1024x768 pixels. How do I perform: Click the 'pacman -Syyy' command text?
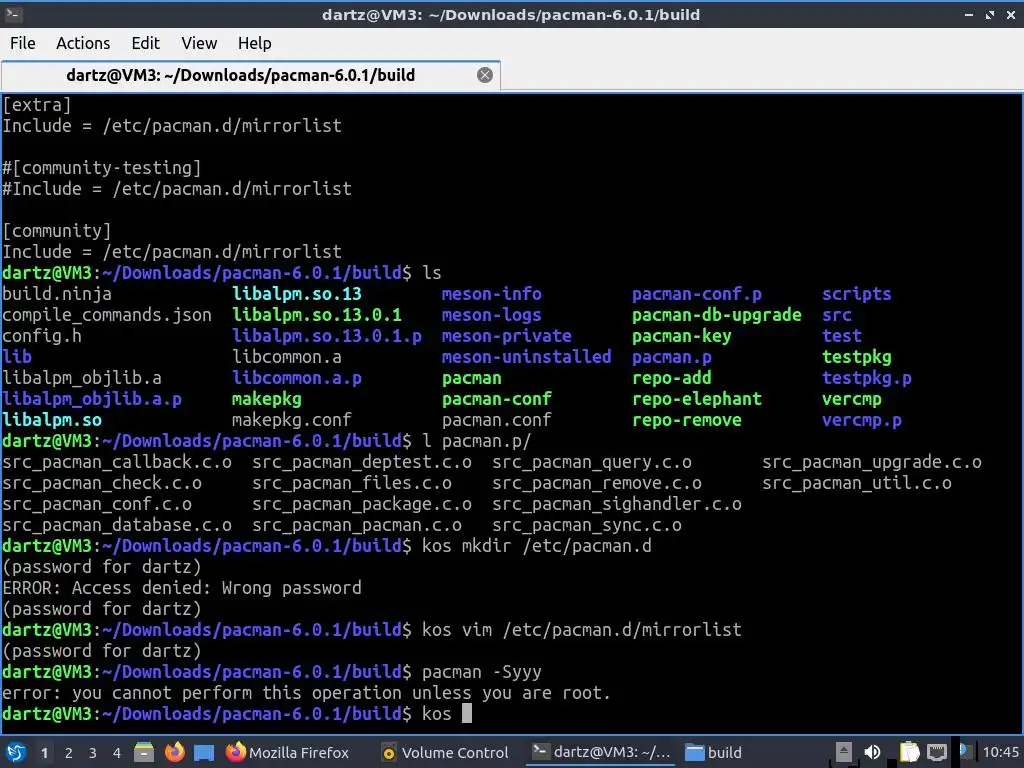[x=482, y=672]
